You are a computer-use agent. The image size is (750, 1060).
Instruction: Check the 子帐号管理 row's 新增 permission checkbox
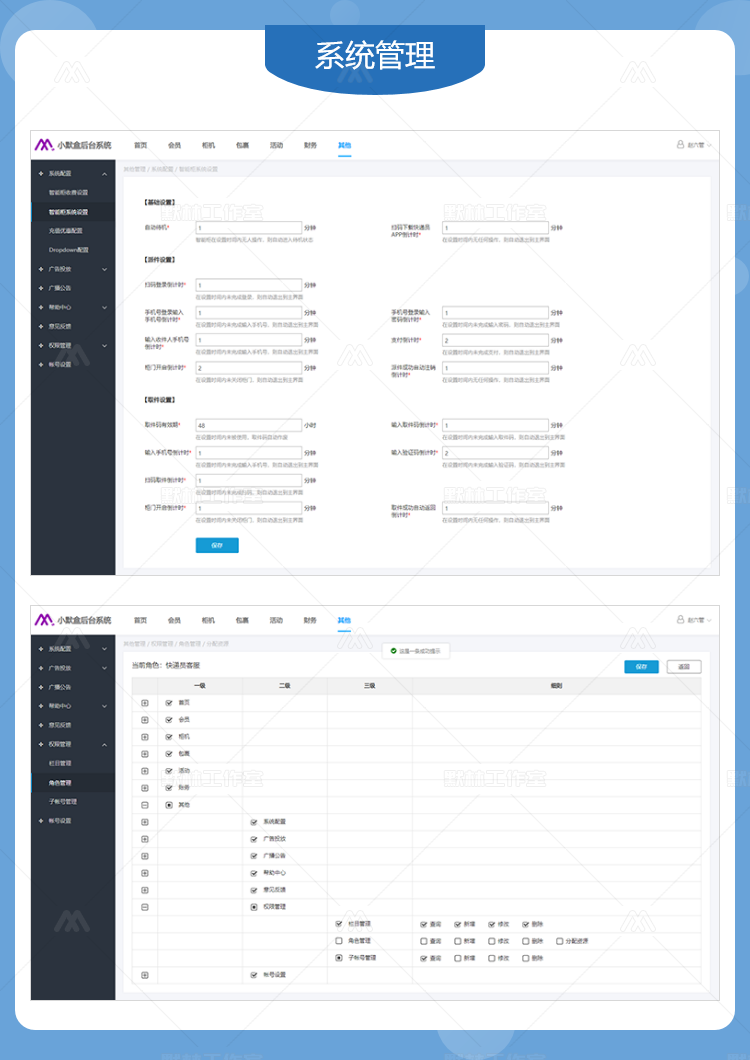coord(458,958)
